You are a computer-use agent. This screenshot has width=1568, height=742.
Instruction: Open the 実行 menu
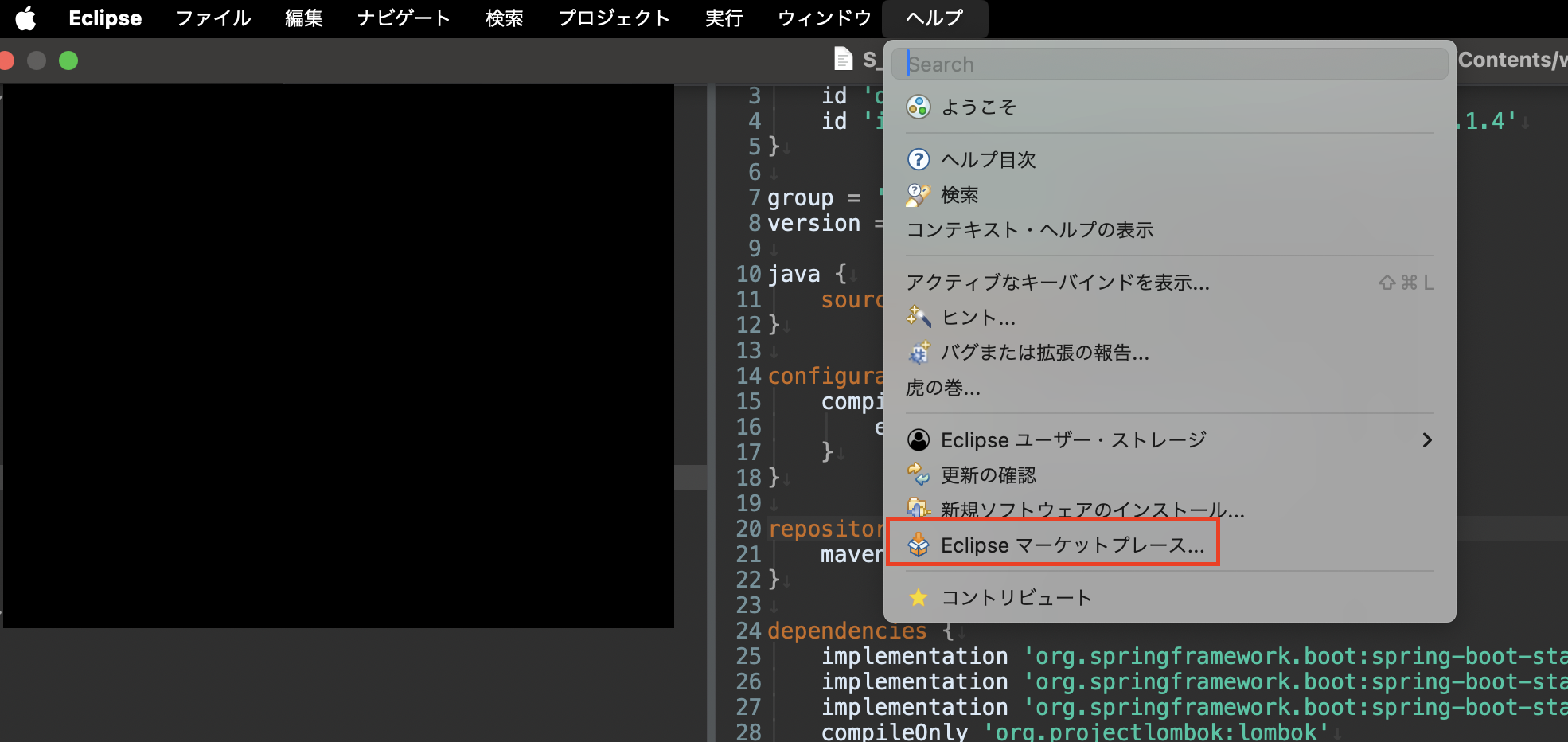point(723,18)
